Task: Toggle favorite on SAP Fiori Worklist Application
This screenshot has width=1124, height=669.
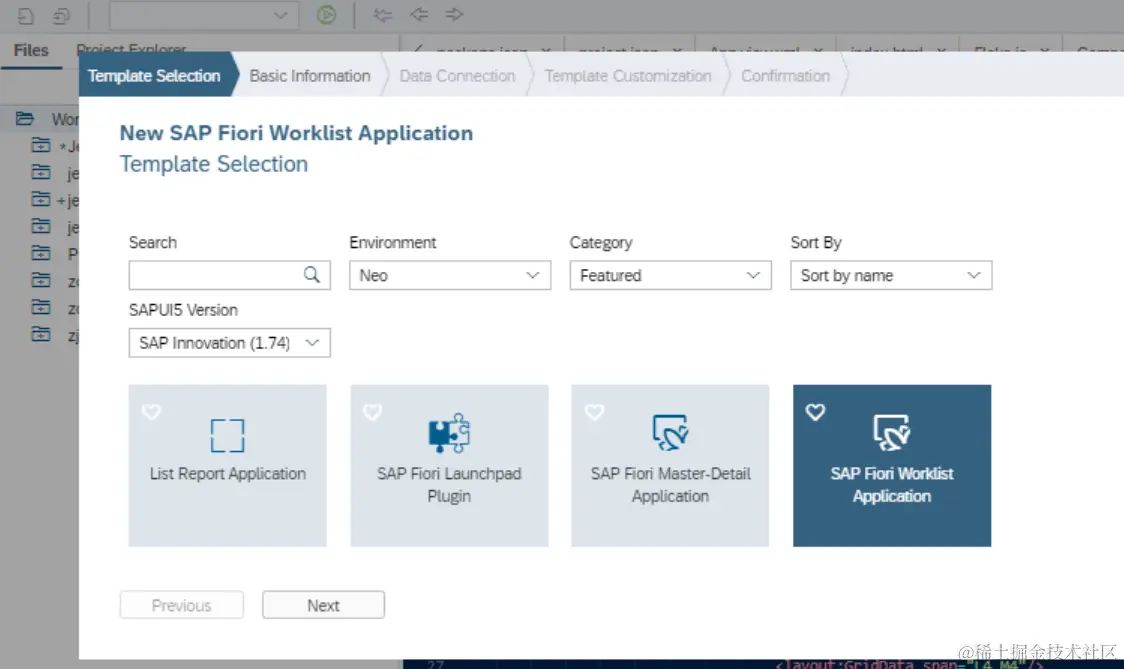Action: tap(815, 412)
